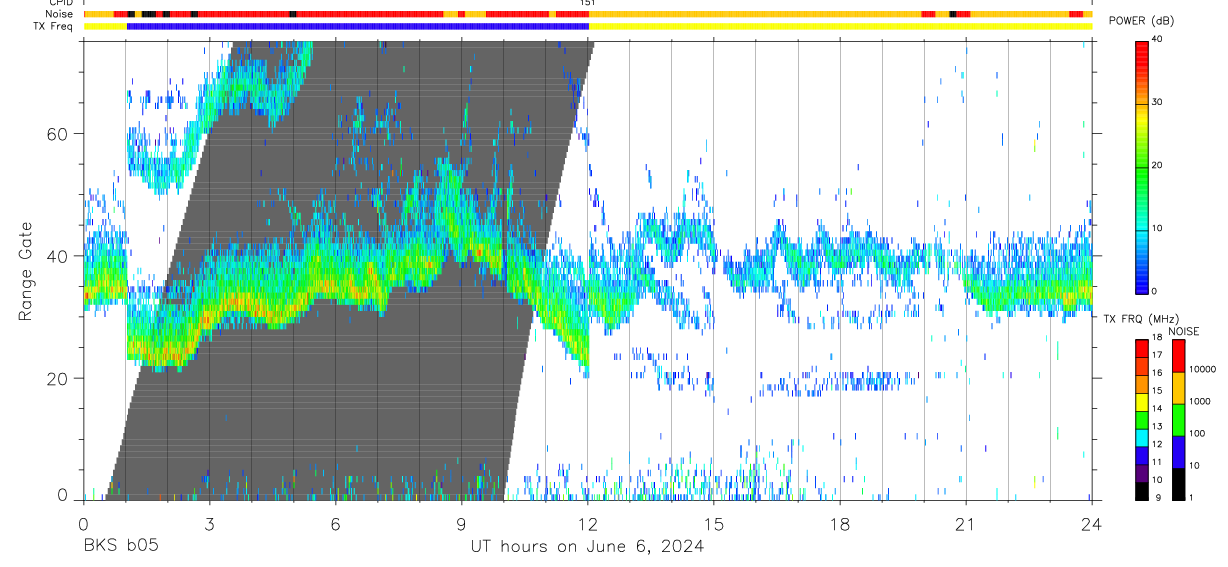Pick the 10000 label on the noise scale
This screenshot has width=1228, height=567.
pos(1203,369)
